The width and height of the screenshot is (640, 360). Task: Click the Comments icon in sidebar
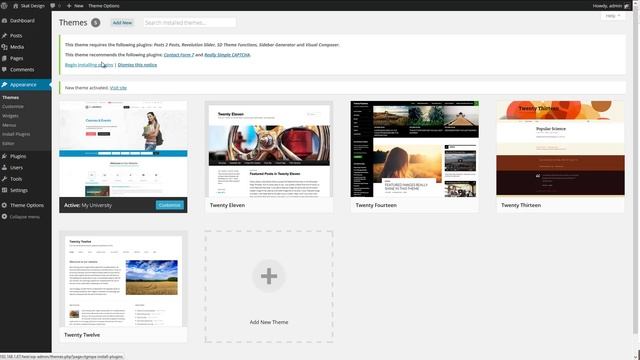pyautogui.click(x=4, y=69)
